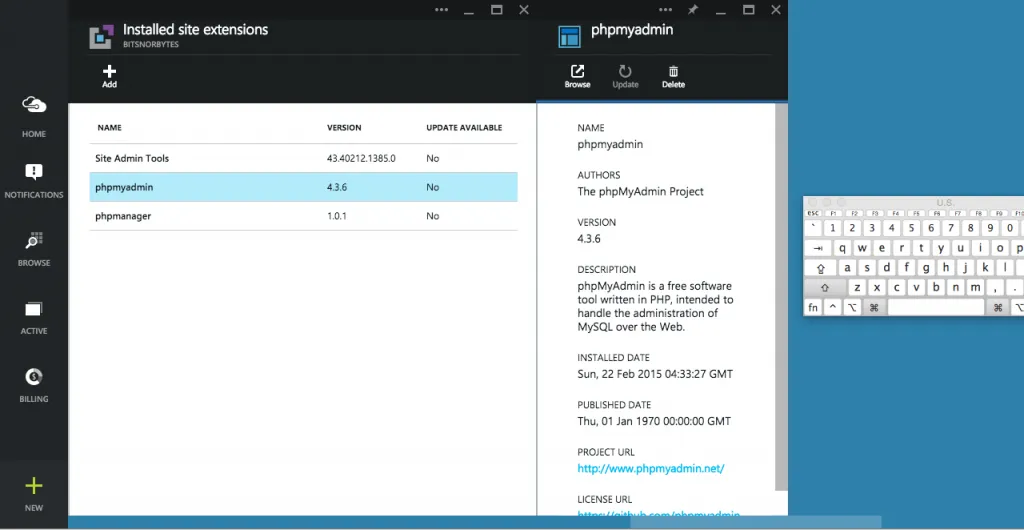Open the Billing sidebar icon
The height and width of the screenshot is (530, 1024).
coord(34,377)
